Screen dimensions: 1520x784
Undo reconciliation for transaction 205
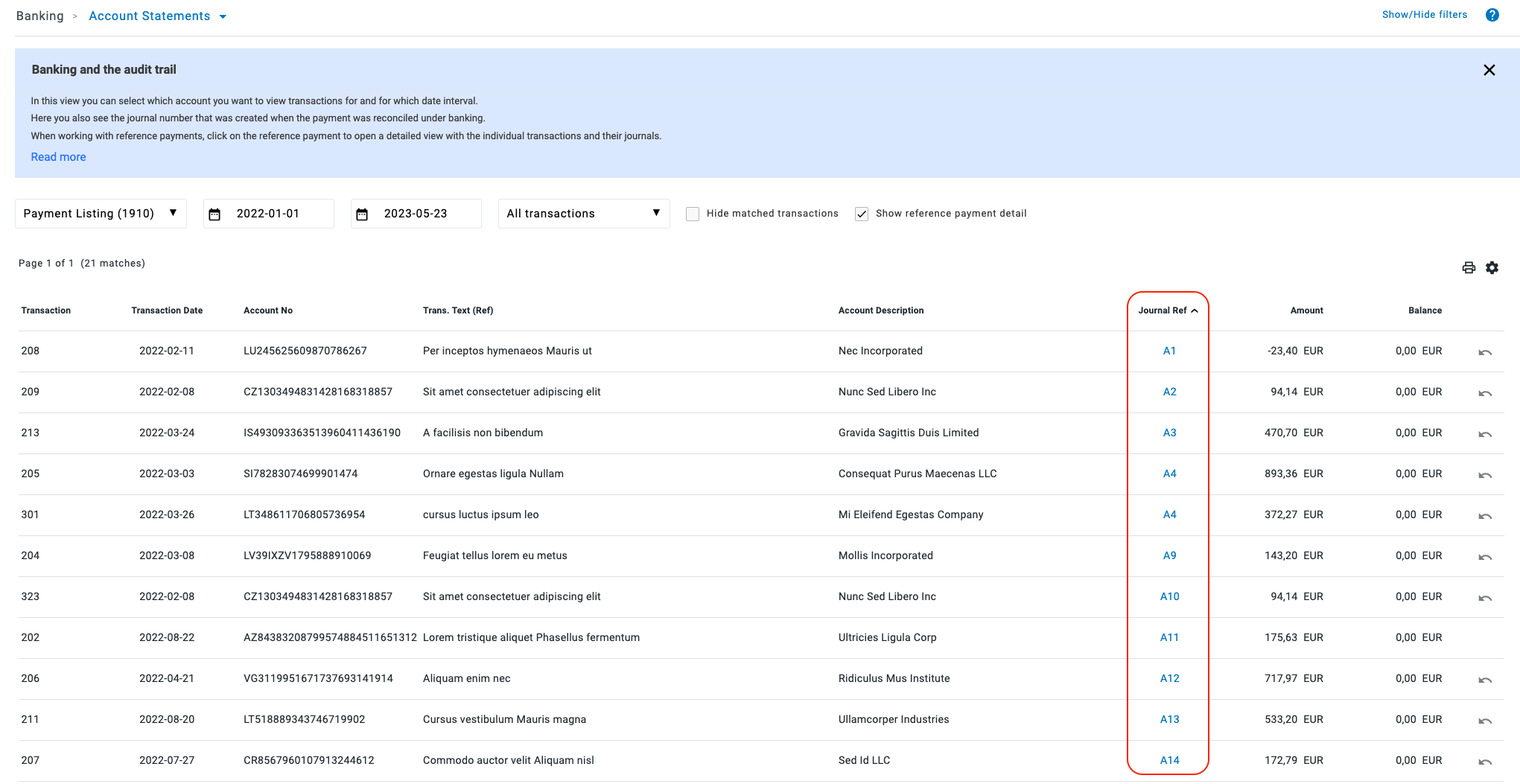[1485, 475]
